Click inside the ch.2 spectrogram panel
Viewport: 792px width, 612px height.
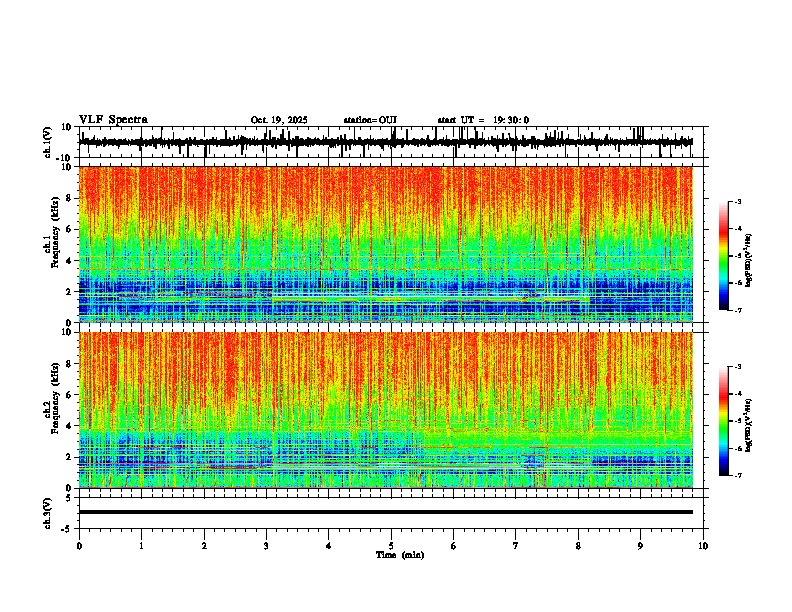(x=385, y=410)
